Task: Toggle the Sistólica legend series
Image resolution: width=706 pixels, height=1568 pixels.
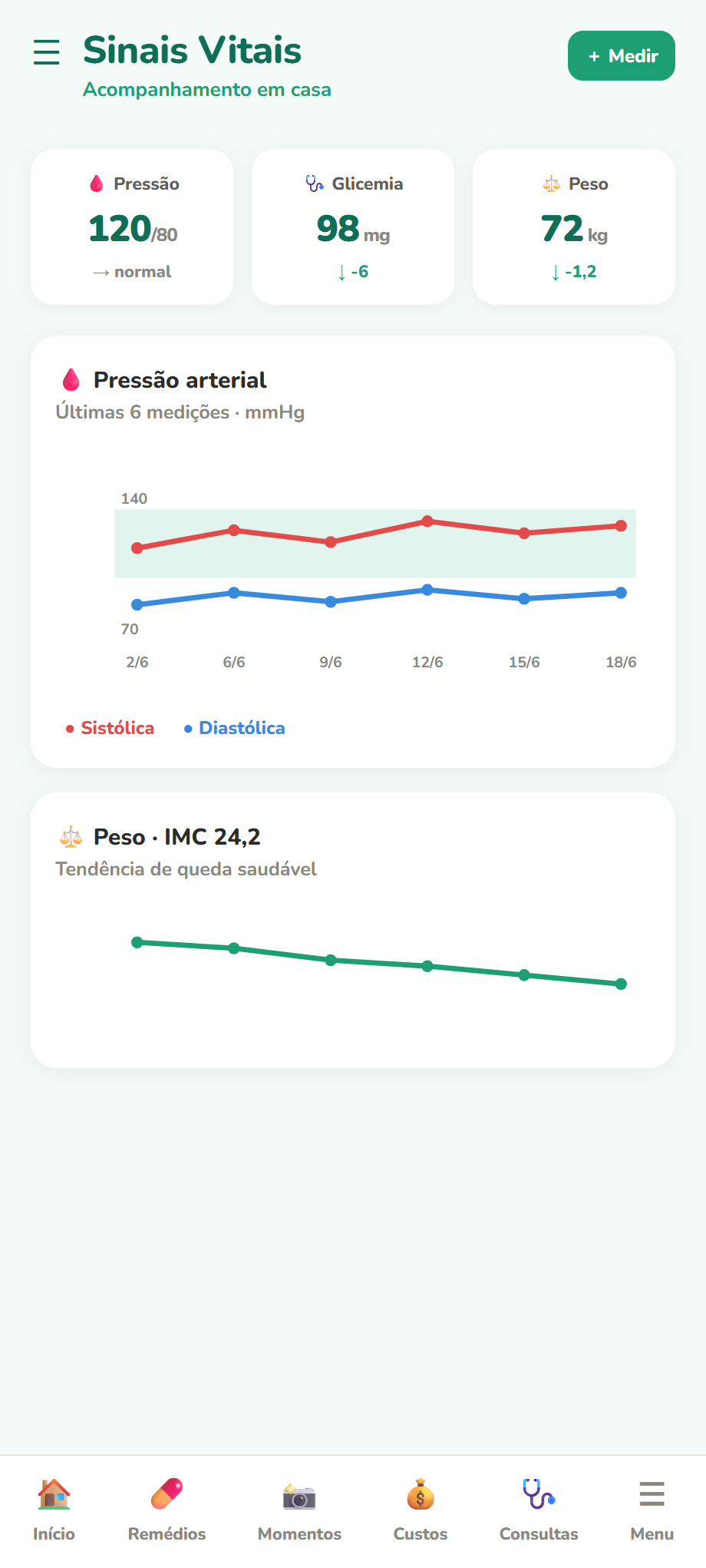Action: (x=110, y=728)
